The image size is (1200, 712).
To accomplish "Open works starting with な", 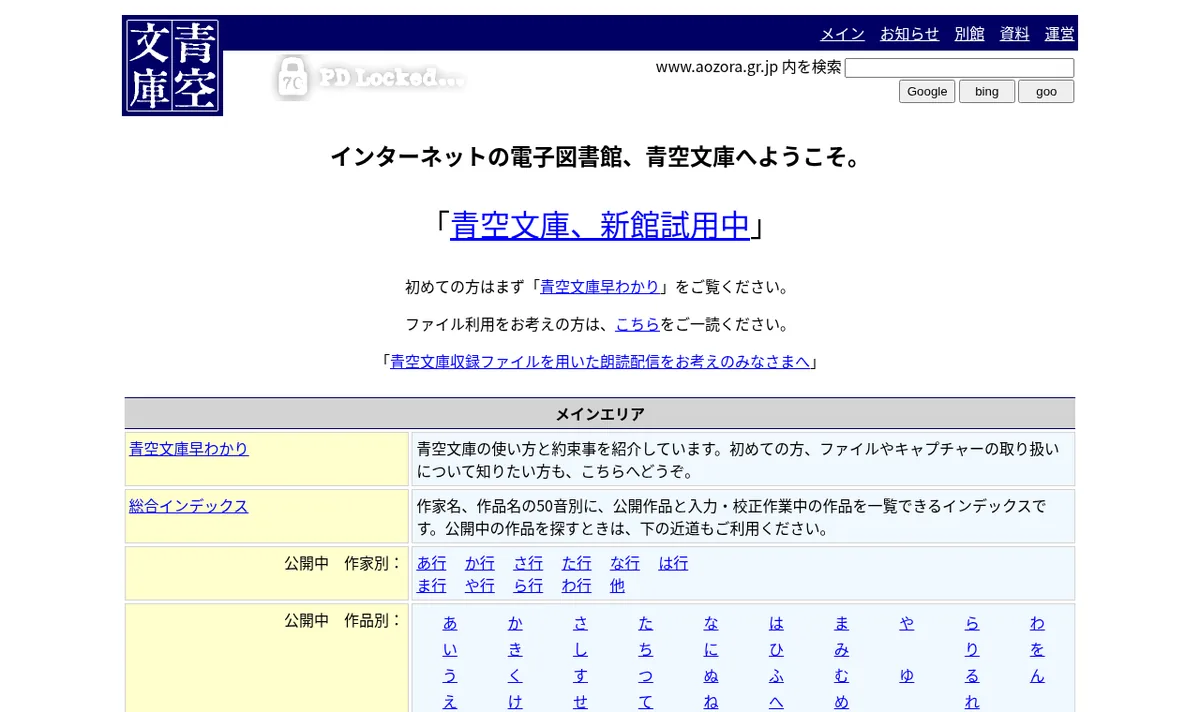I will click(711, 623).
